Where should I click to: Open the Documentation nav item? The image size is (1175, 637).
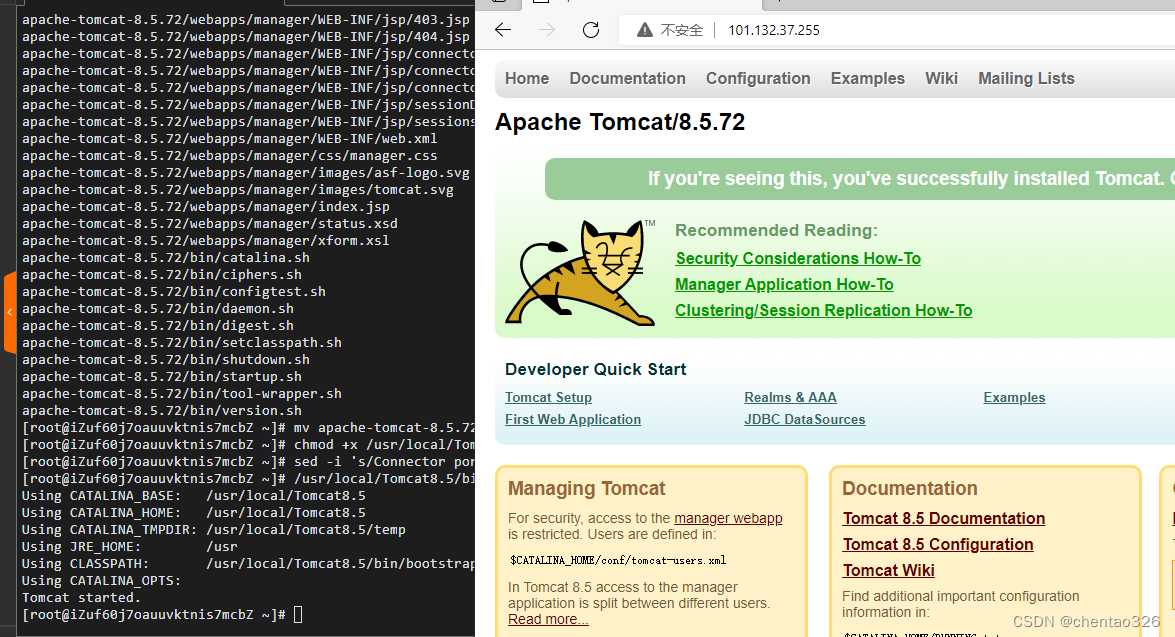click(627, 79)
